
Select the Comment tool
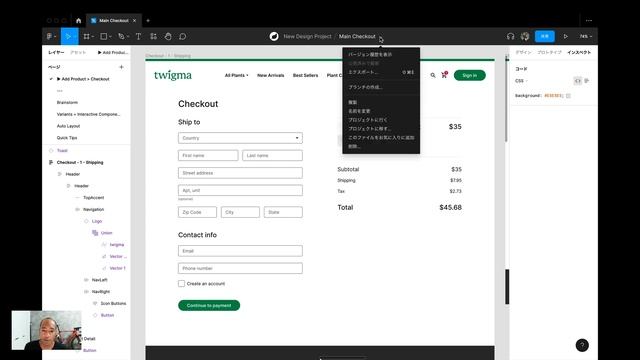(x=182, y=36)
